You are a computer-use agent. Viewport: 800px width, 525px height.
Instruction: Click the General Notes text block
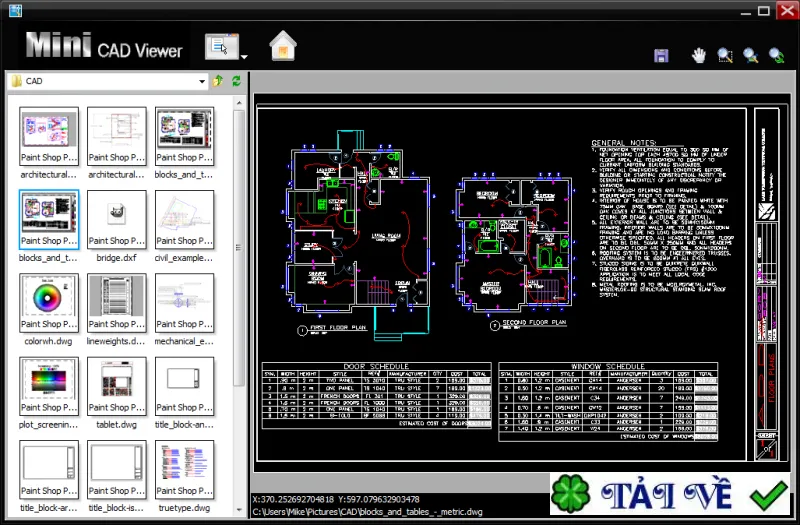click(x=662, y=218)
